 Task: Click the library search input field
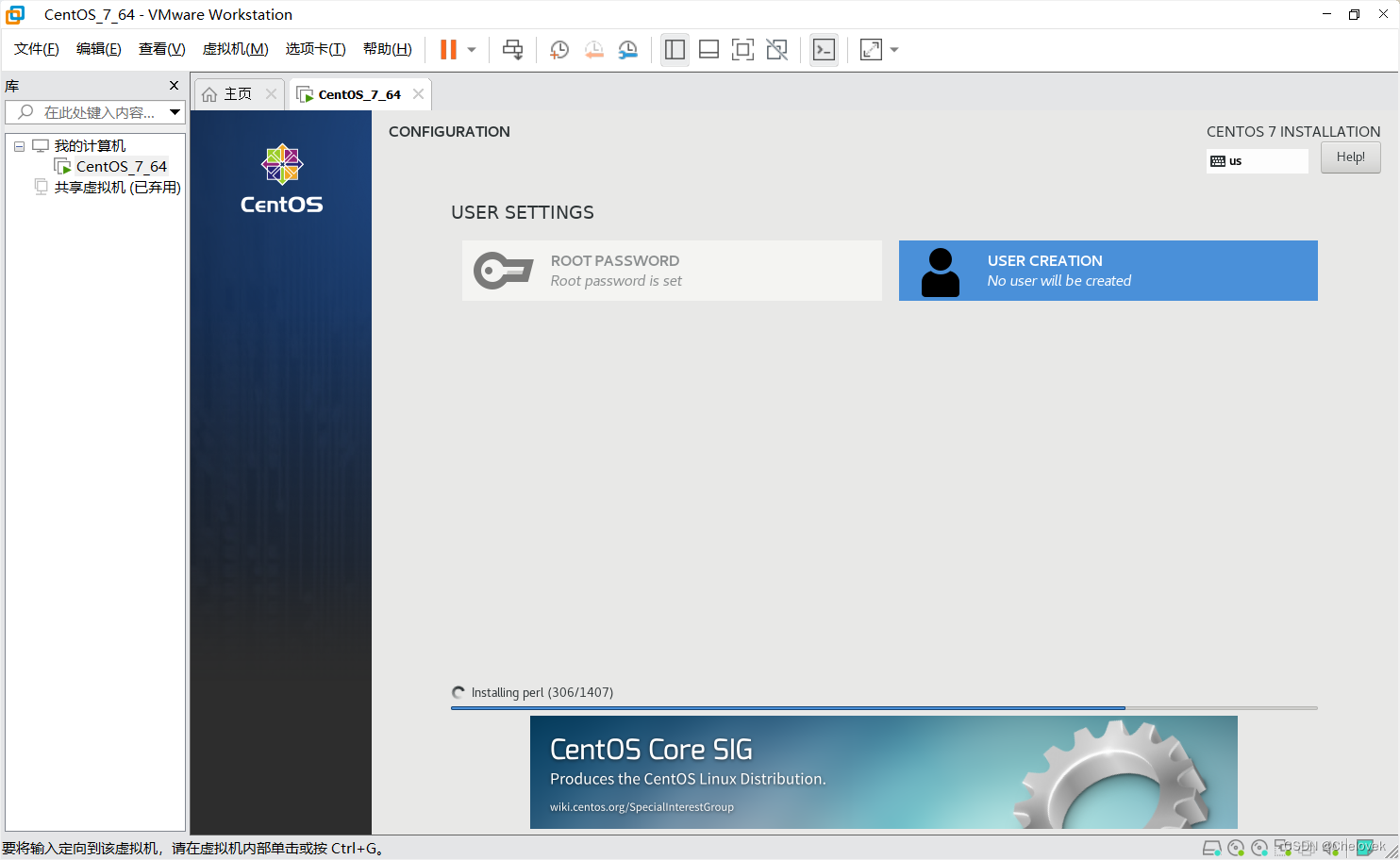[x=87, y=112]
